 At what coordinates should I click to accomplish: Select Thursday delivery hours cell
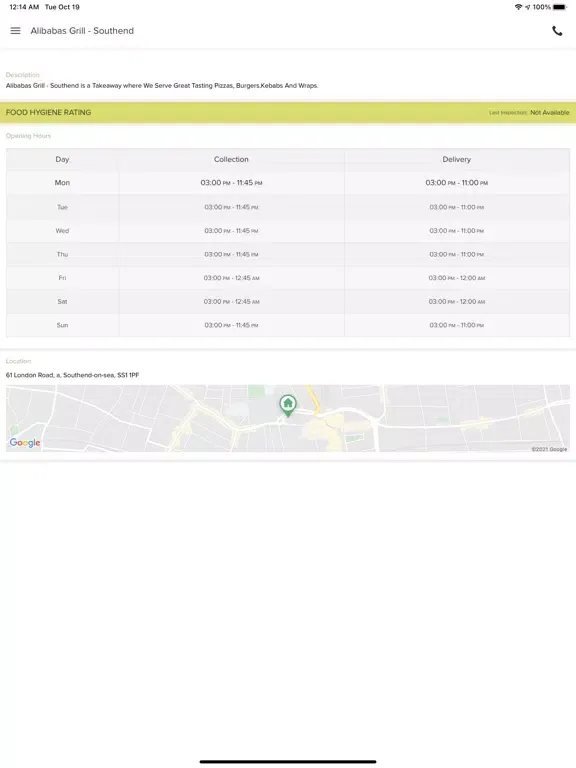coord(456,254)
